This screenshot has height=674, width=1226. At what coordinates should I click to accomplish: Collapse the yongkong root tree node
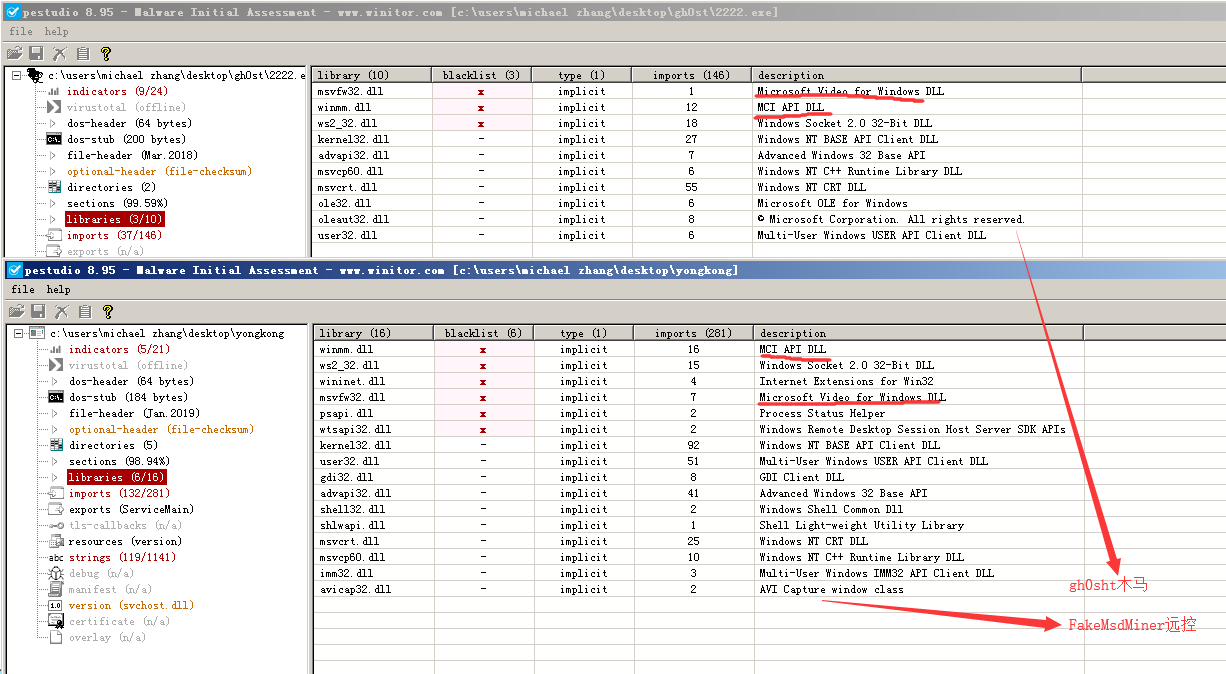point(17,333)
